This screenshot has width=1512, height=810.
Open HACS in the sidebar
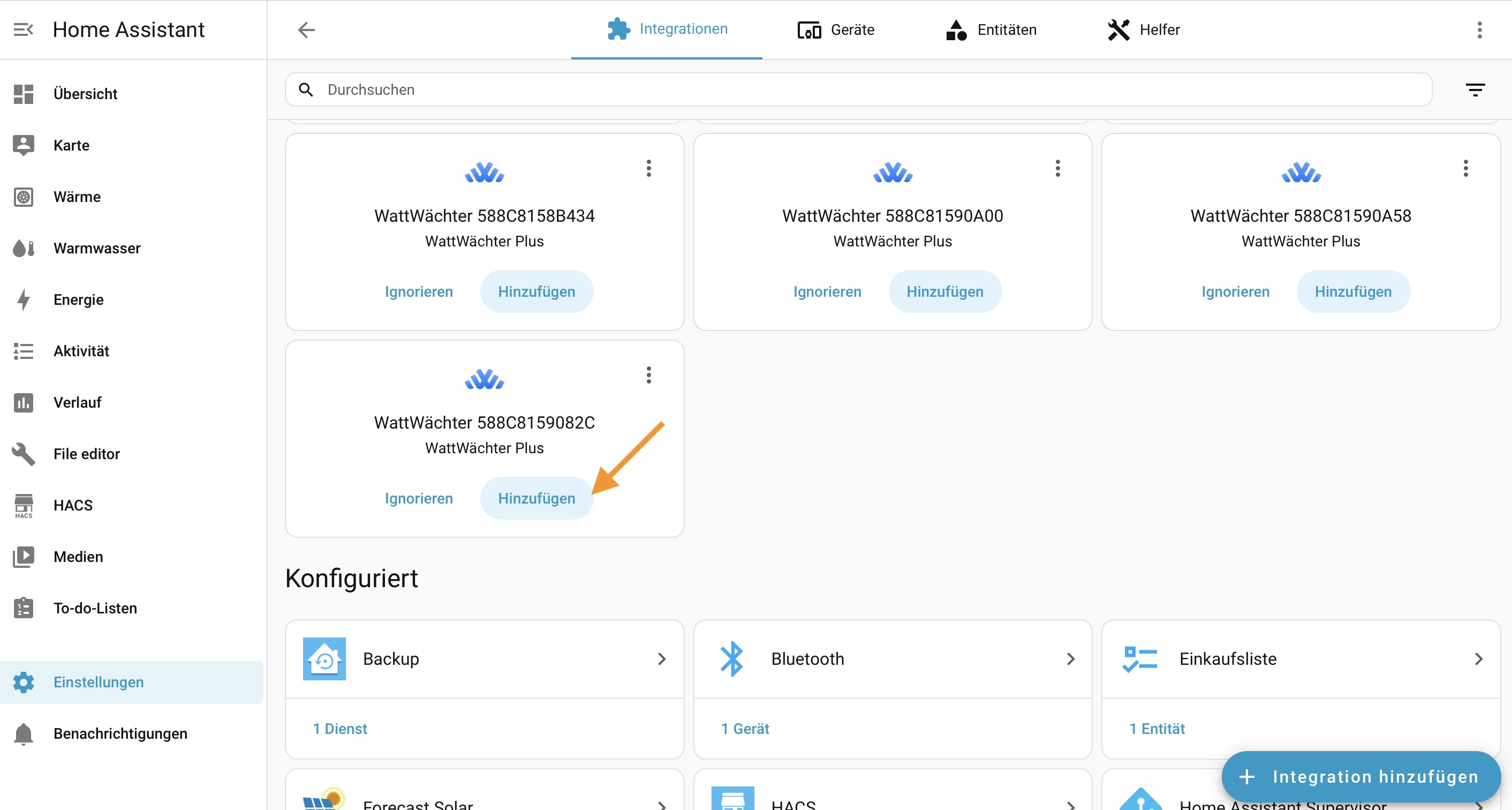[73, 505]
